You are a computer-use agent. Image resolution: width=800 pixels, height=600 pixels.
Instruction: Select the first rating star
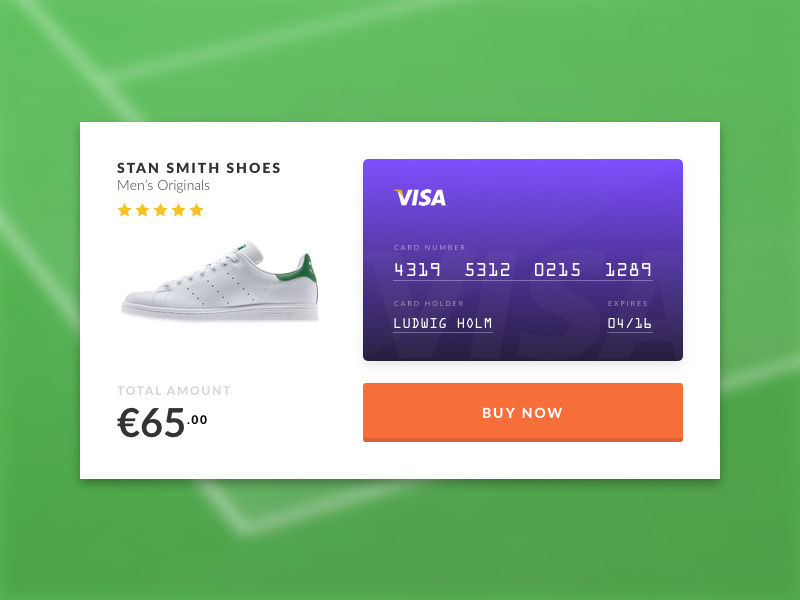tap(126, 210)
